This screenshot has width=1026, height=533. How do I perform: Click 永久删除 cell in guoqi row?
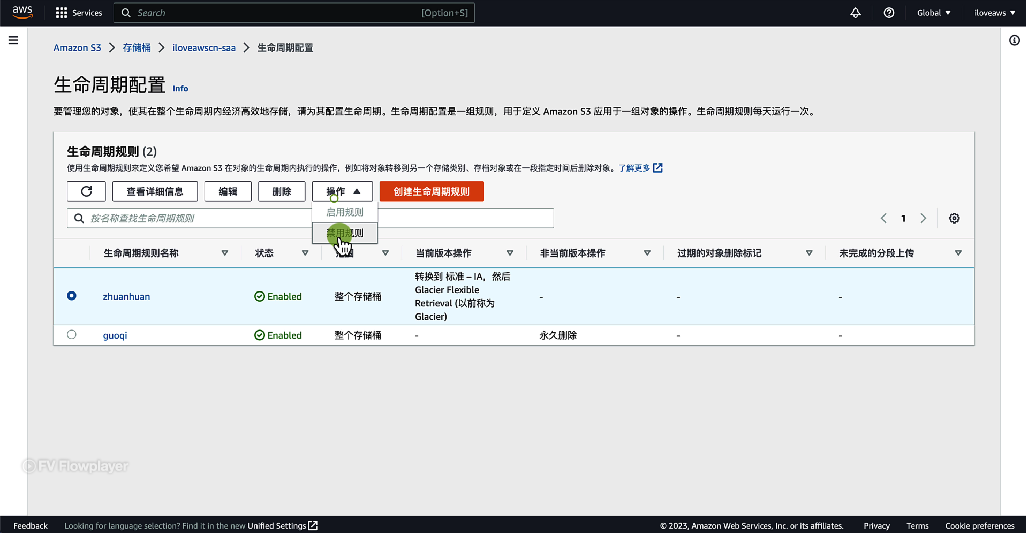[558, 335]
